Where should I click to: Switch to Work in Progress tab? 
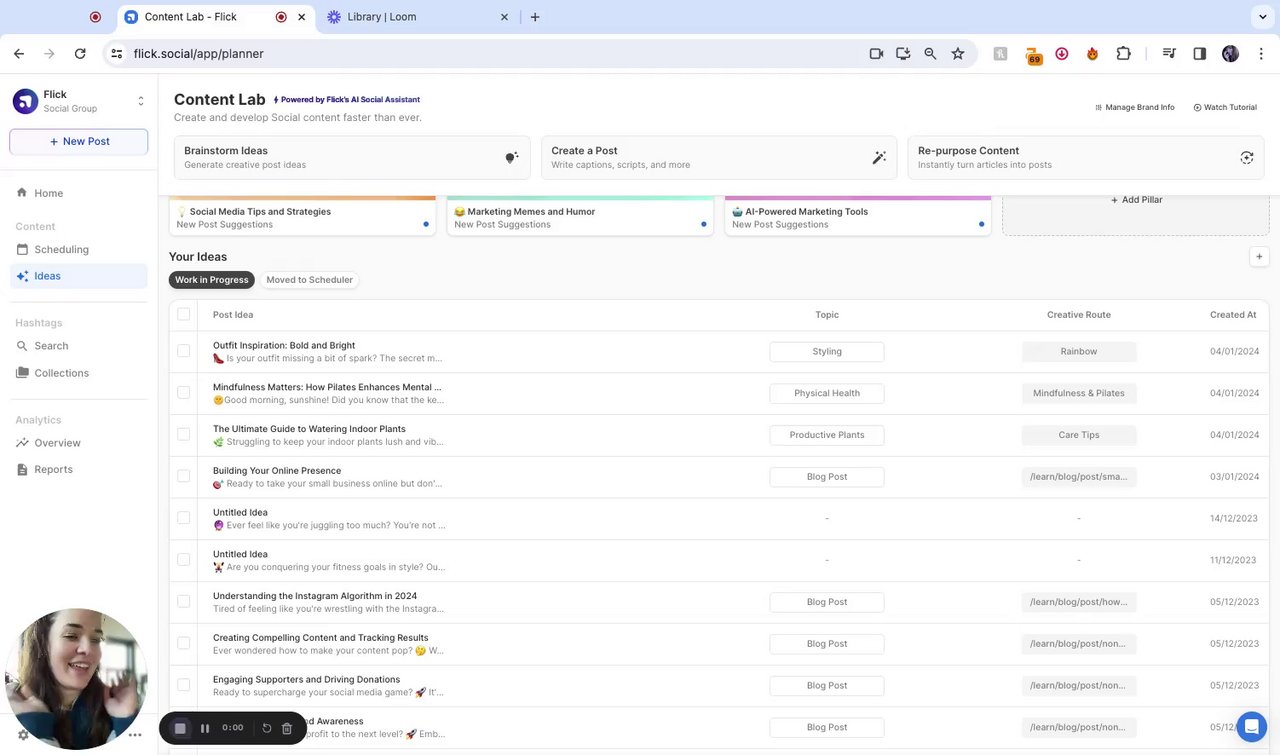coord(212,280)
